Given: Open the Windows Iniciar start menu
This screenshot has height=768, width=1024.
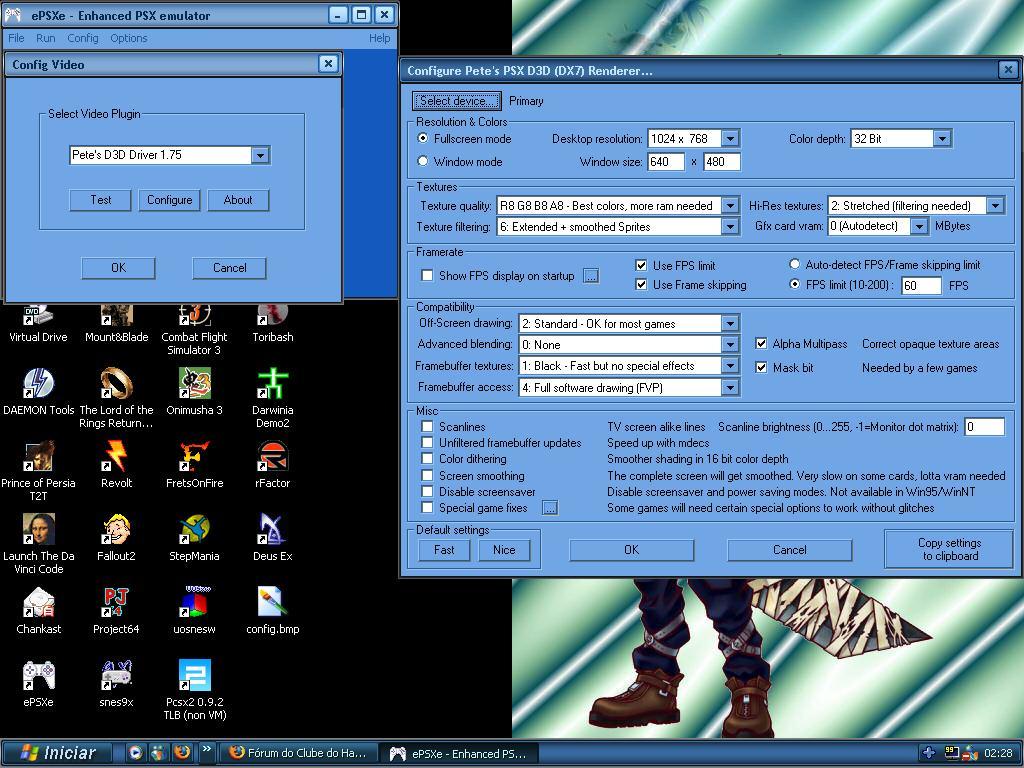Looking at the screenshot, I should (x=57, y=753).
